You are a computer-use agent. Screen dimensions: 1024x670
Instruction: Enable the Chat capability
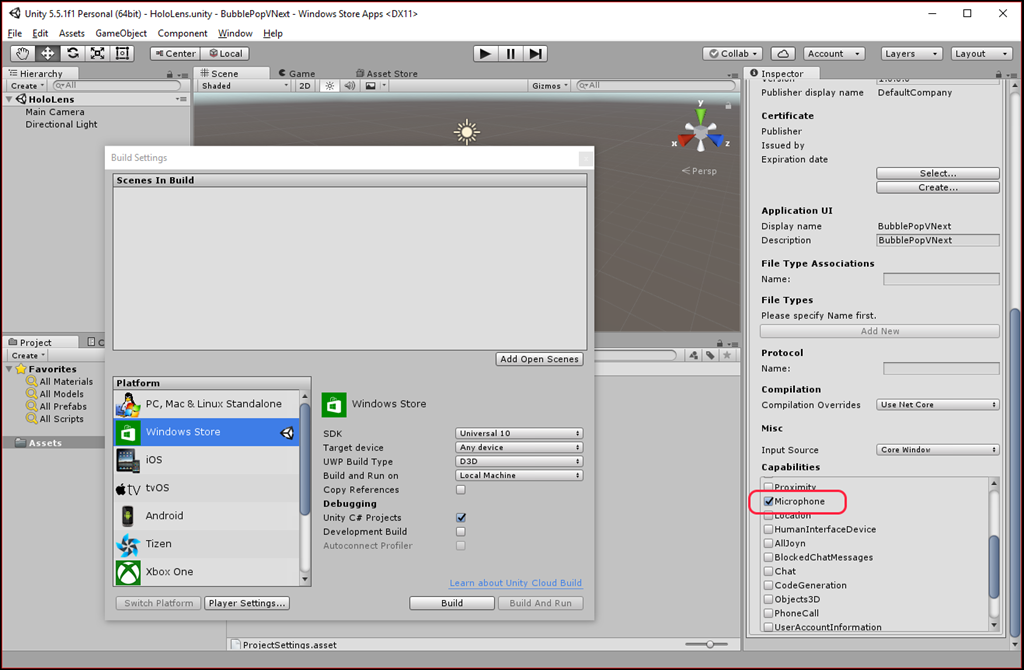tap(769, 571)
